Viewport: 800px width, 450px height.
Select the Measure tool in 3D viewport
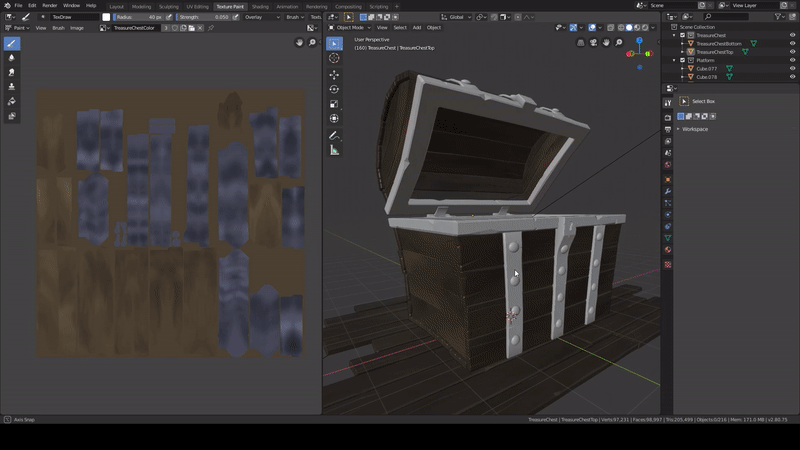(x=334, y=150)
